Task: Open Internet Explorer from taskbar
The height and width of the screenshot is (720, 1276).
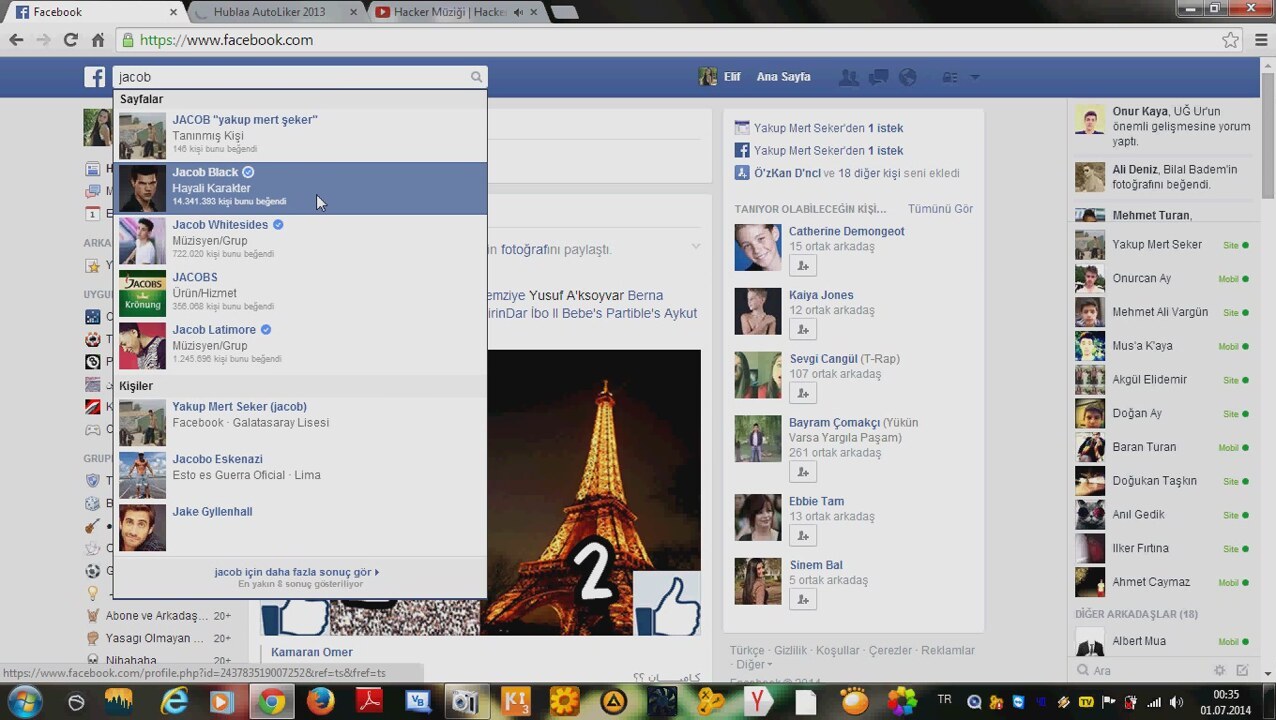Action: (x=174, y=702)
